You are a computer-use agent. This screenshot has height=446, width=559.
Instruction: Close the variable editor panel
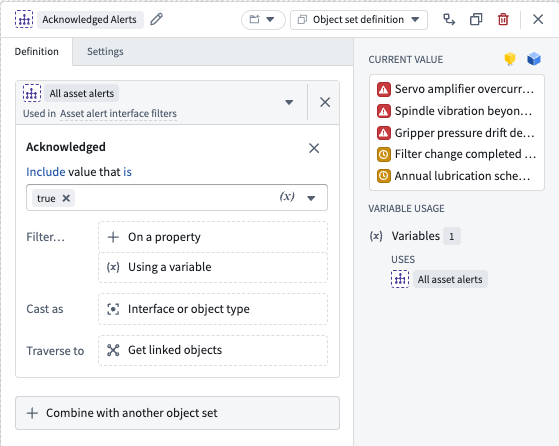point(538,19)
